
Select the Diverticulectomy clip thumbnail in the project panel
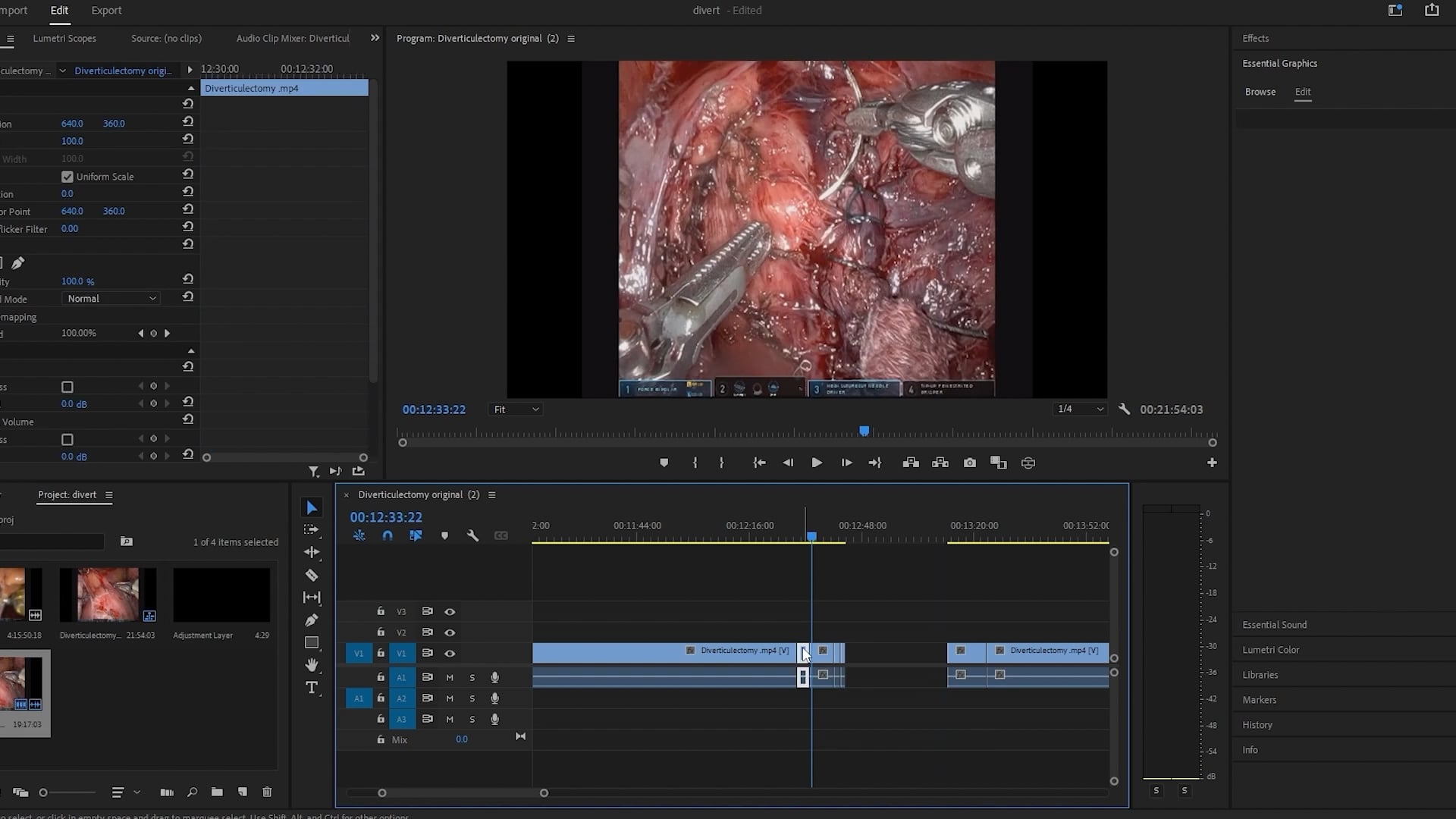click(x=108, y=595)
